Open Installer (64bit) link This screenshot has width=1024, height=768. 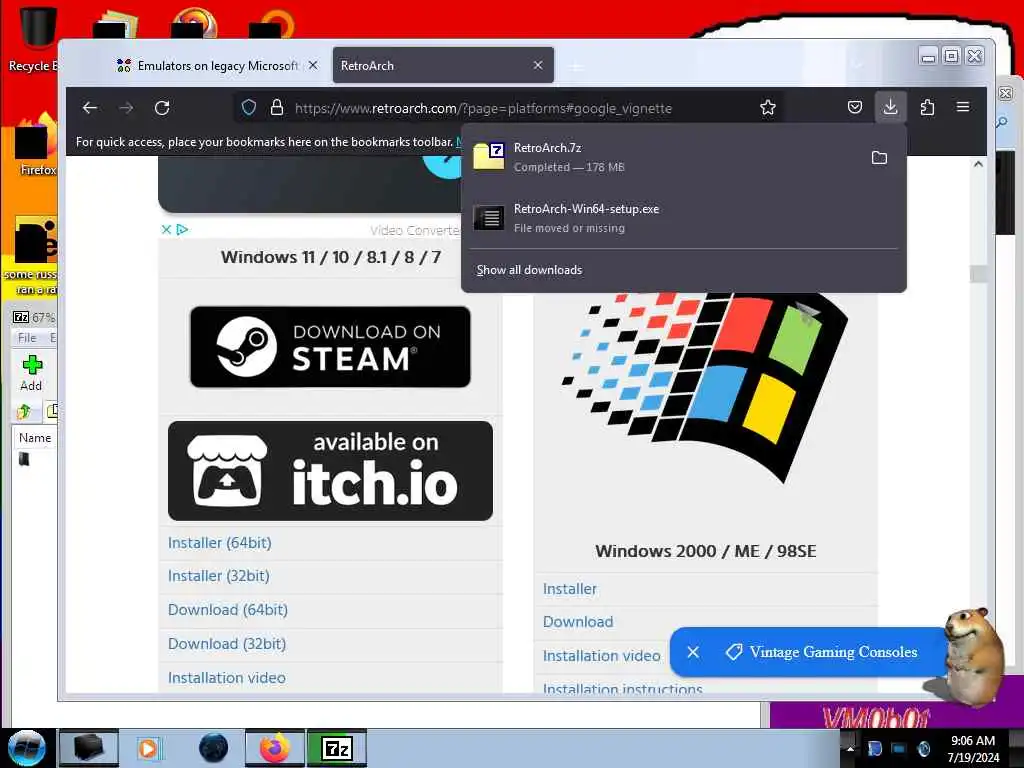point(219,543)
